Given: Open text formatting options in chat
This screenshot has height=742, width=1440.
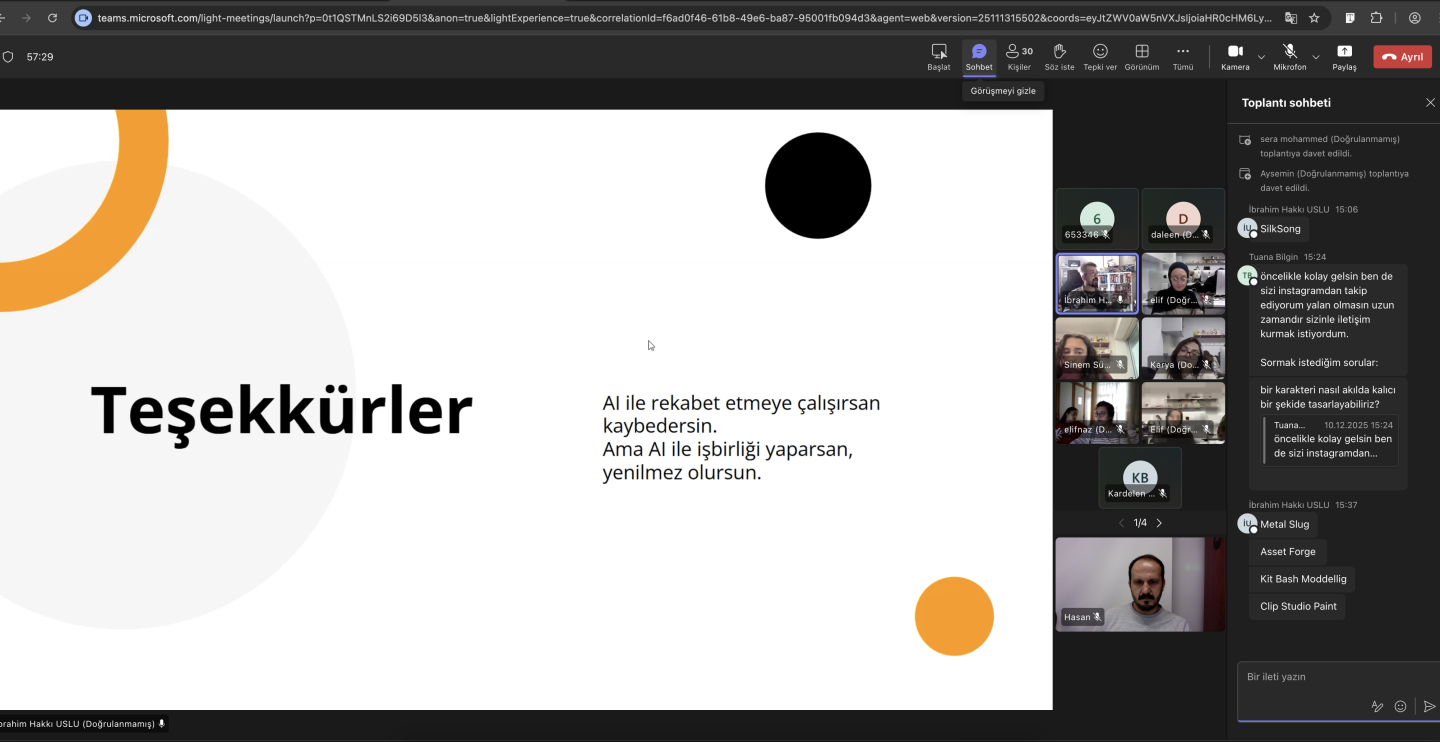Looking at the screenshot, I should click(1377, 706).
